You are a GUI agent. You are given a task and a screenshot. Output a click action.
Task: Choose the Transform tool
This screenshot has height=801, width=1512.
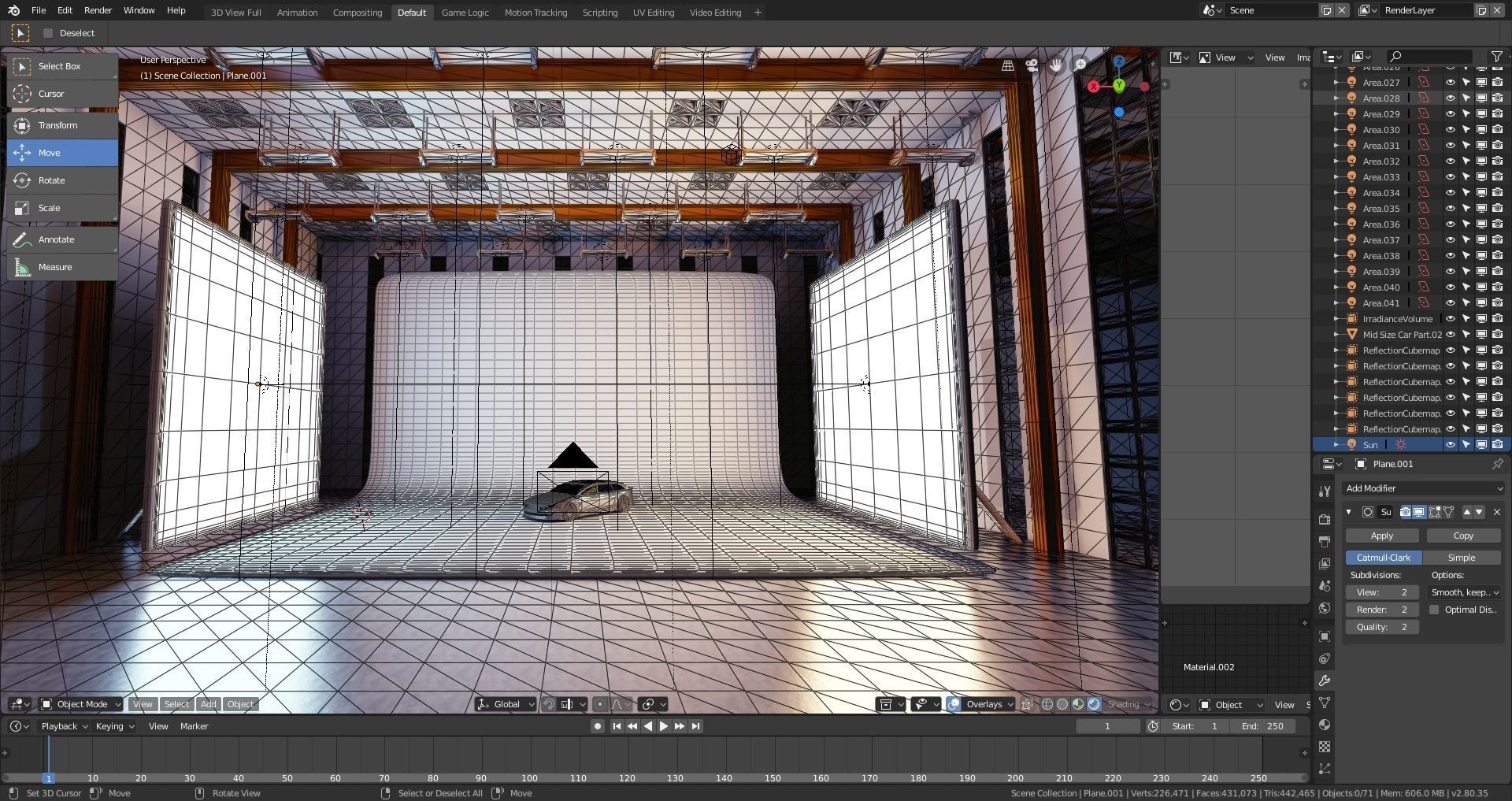(62, 125)
